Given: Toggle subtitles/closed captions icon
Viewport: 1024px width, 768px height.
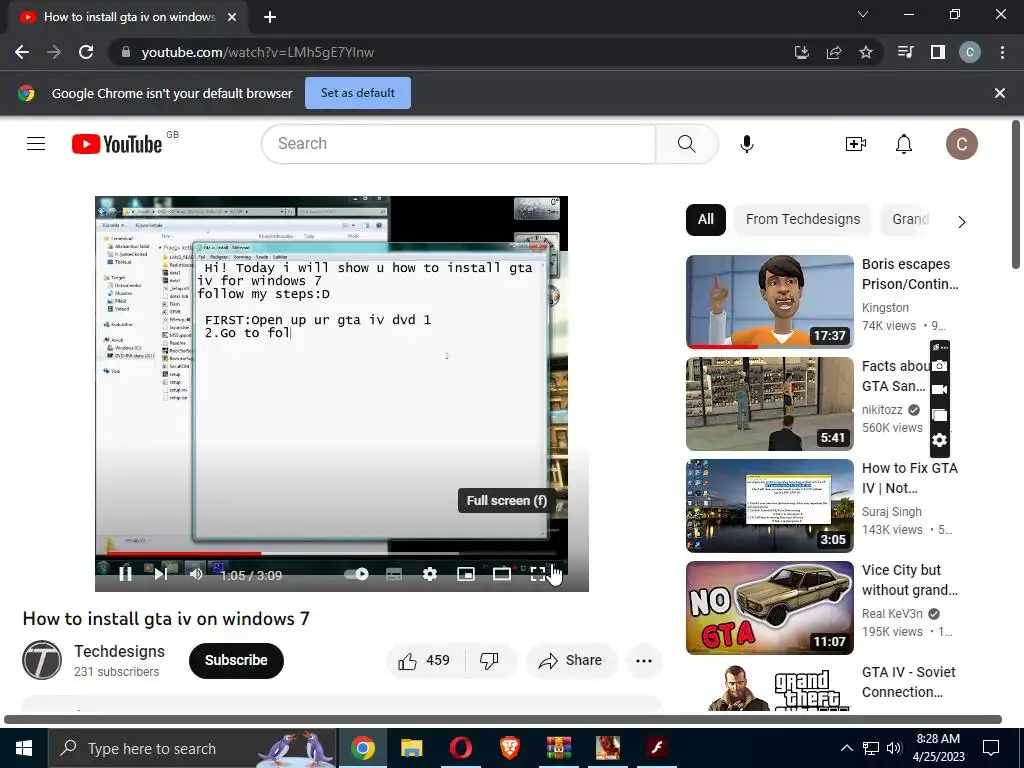Looking at the screenshot, I should [x=394, y=574].
